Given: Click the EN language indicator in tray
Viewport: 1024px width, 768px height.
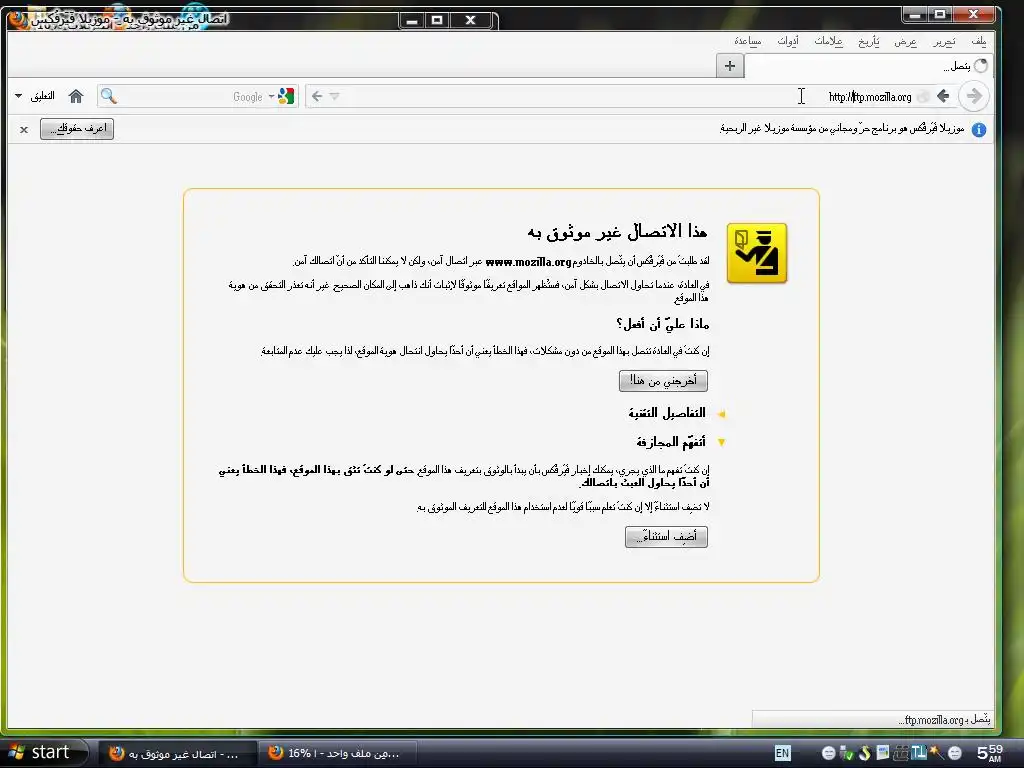Looking at the screenshot, I should [782, 753].
